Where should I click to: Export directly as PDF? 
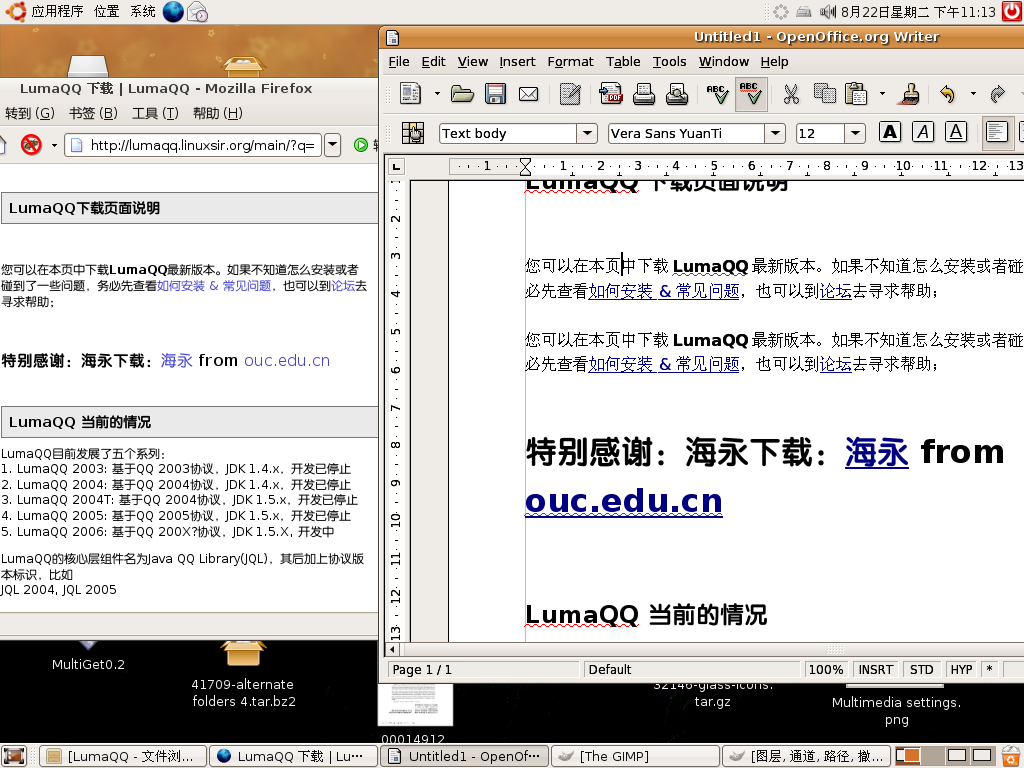(x=611, y=94)
